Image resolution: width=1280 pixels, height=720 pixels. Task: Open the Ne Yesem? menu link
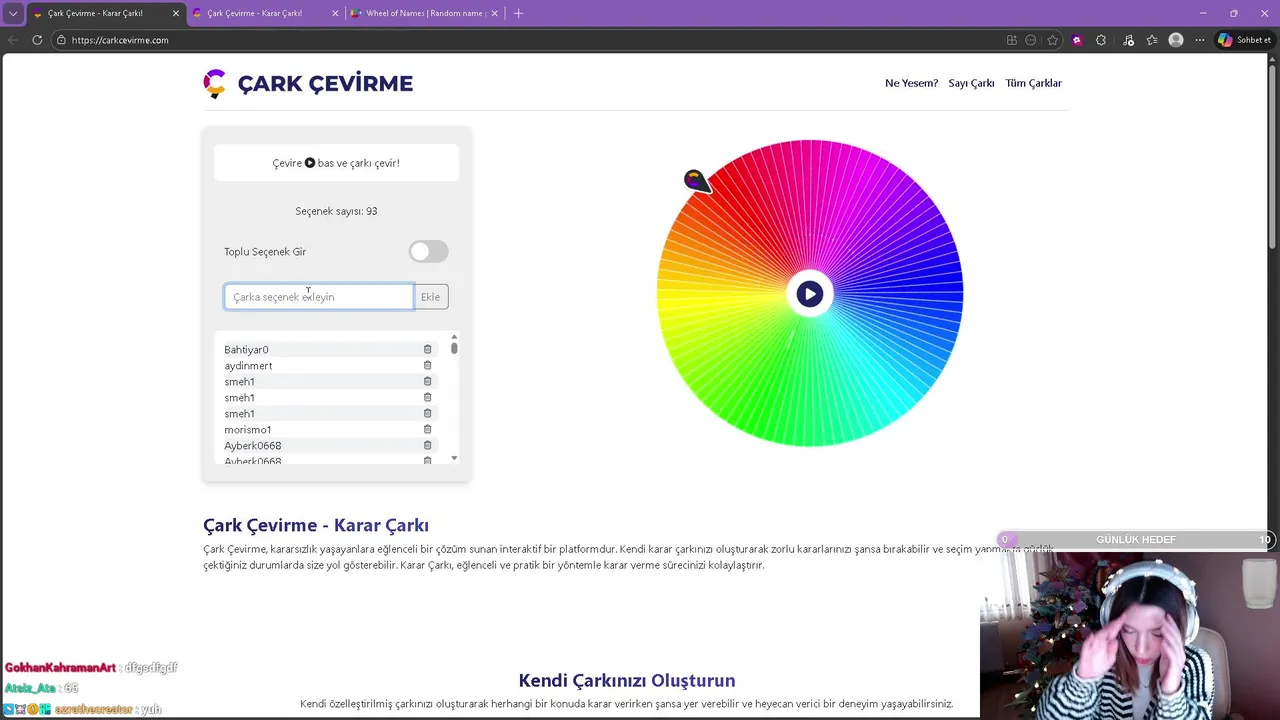tap(911, 83)
